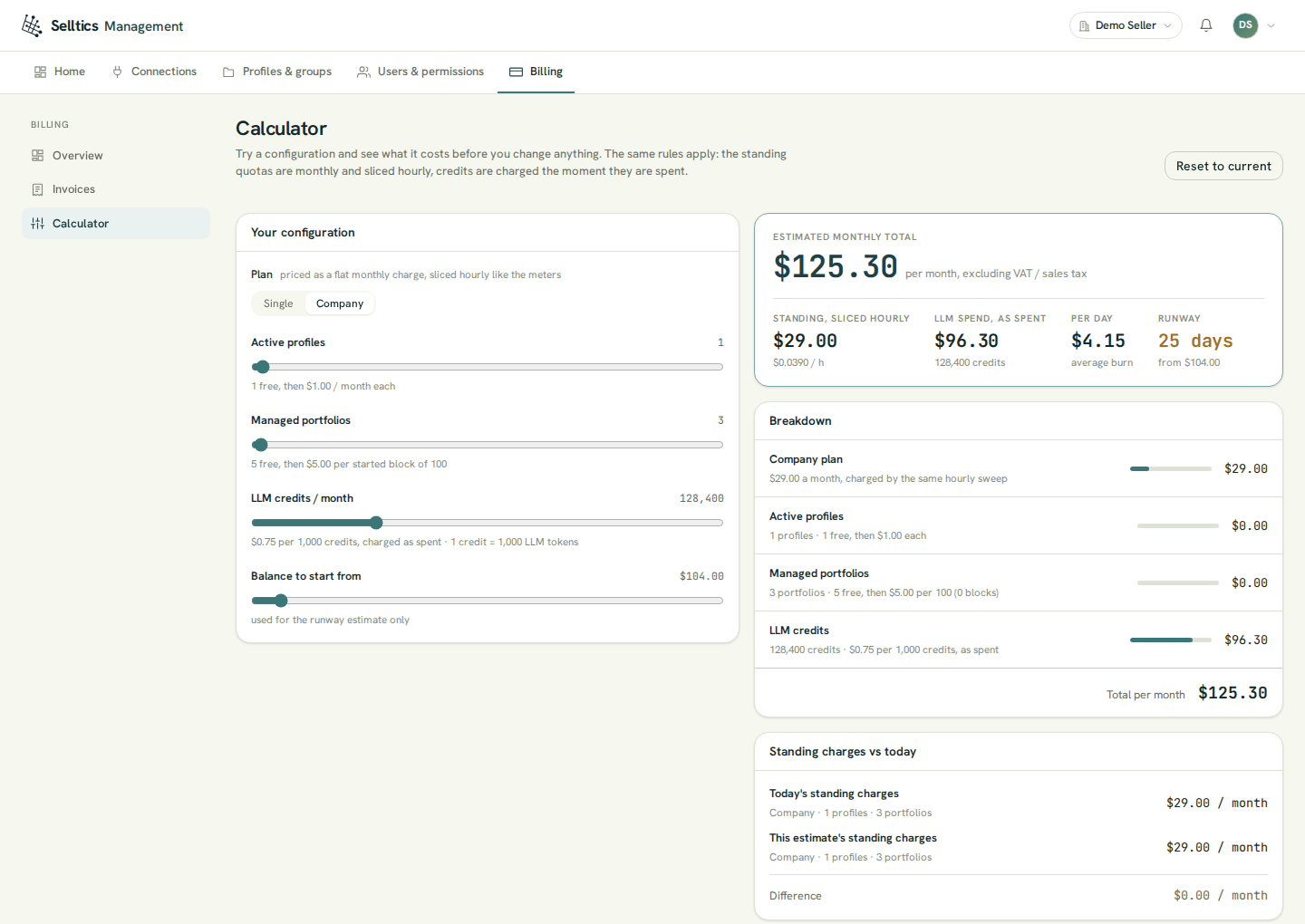Switch to Profiles & groups tab
Viewport: 1305px width, 924px height.
(x=277, y=72)
